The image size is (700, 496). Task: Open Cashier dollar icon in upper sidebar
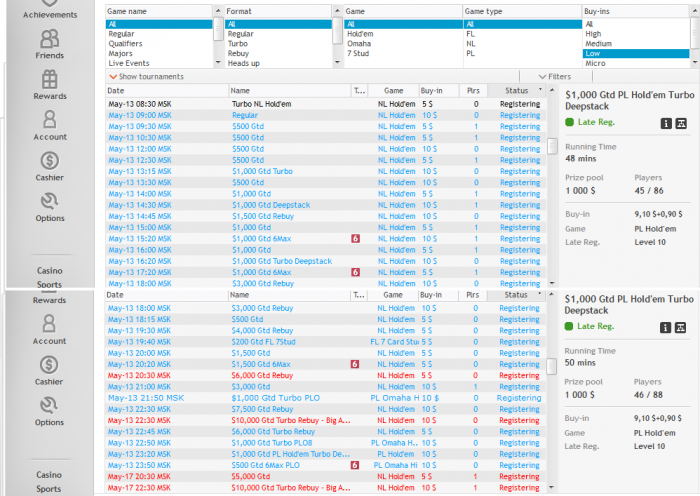50,160
